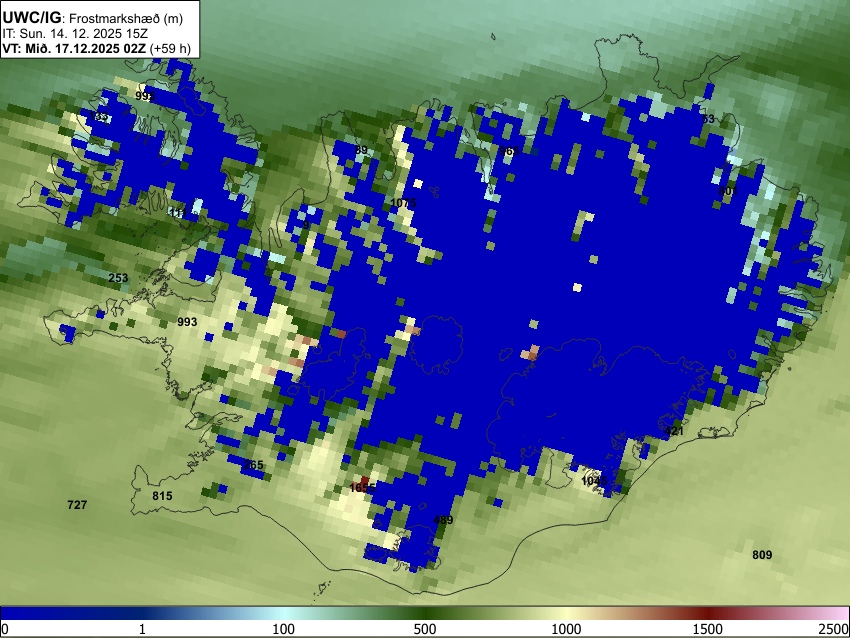Click the single-digit 9 map label

click(306, 225)
